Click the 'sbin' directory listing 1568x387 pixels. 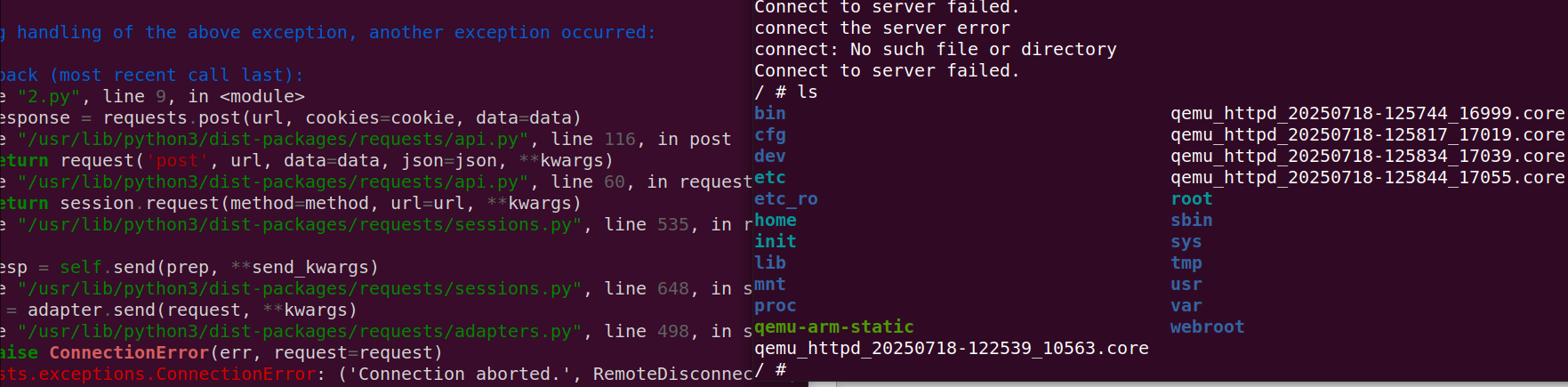click(1192, 221)
